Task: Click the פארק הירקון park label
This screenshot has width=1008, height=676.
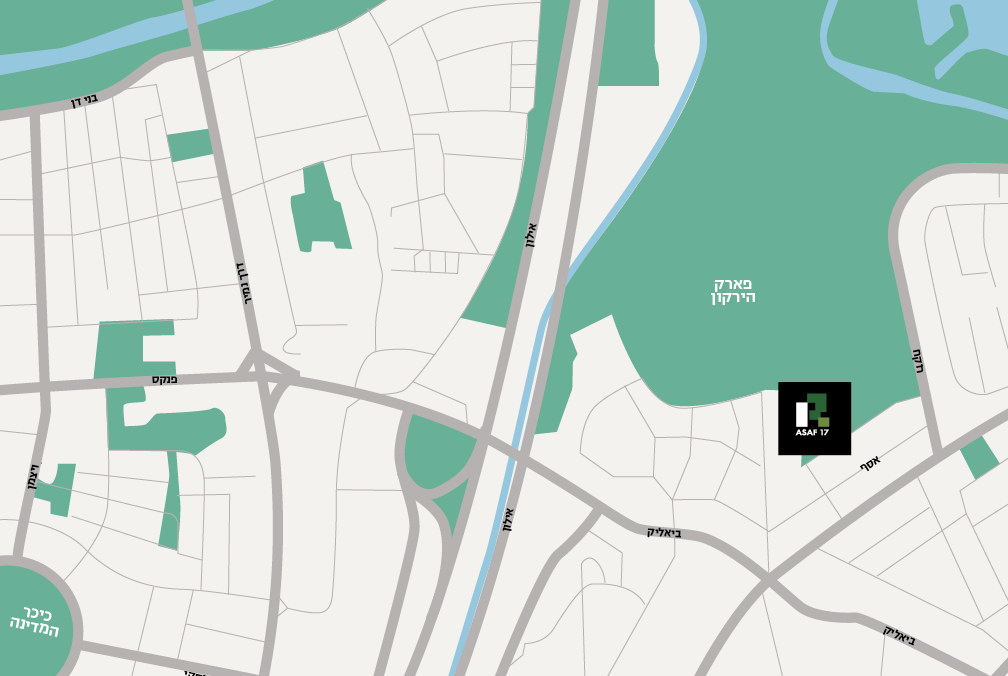Action: [x=733, y=290]
